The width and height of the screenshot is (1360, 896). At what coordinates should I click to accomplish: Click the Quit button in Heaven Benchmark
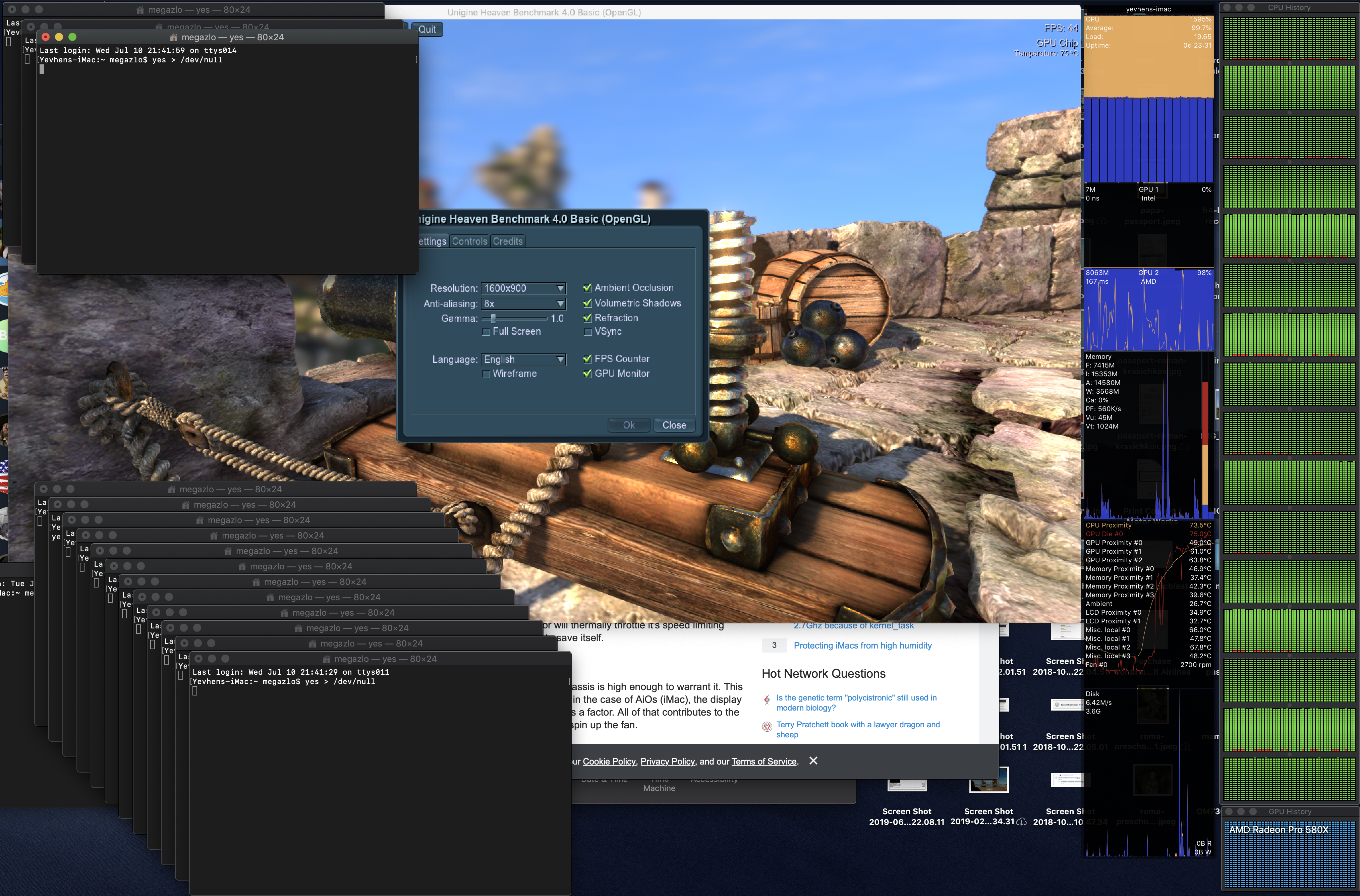tap(427, 30)
